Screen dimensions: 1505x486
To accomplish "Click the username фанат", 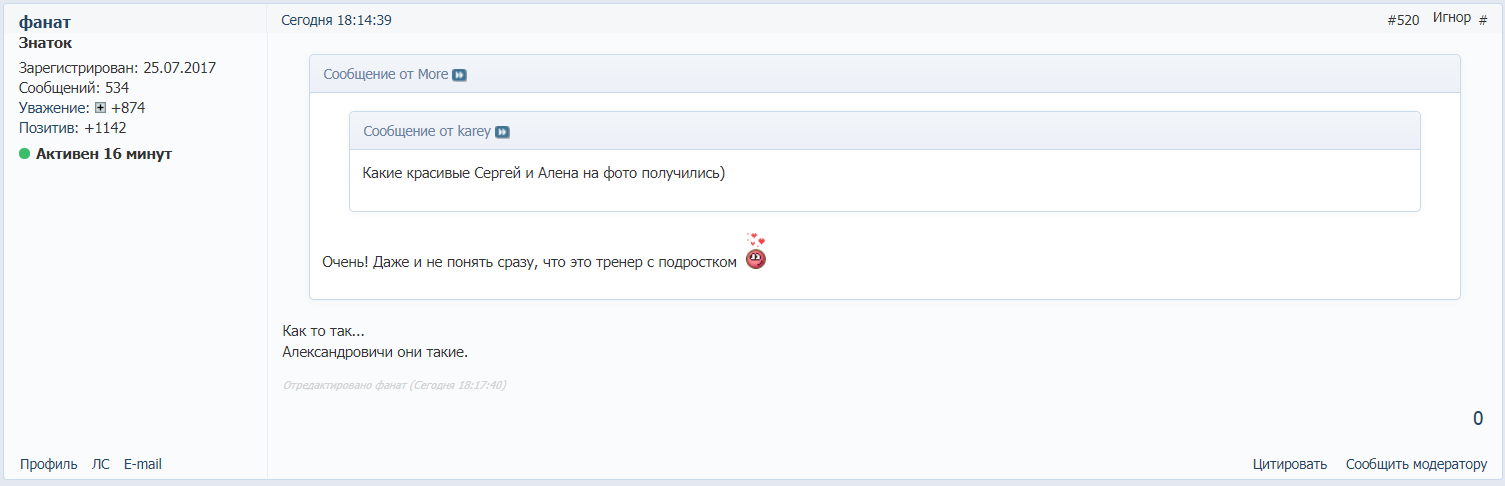I will click(44, 22).
